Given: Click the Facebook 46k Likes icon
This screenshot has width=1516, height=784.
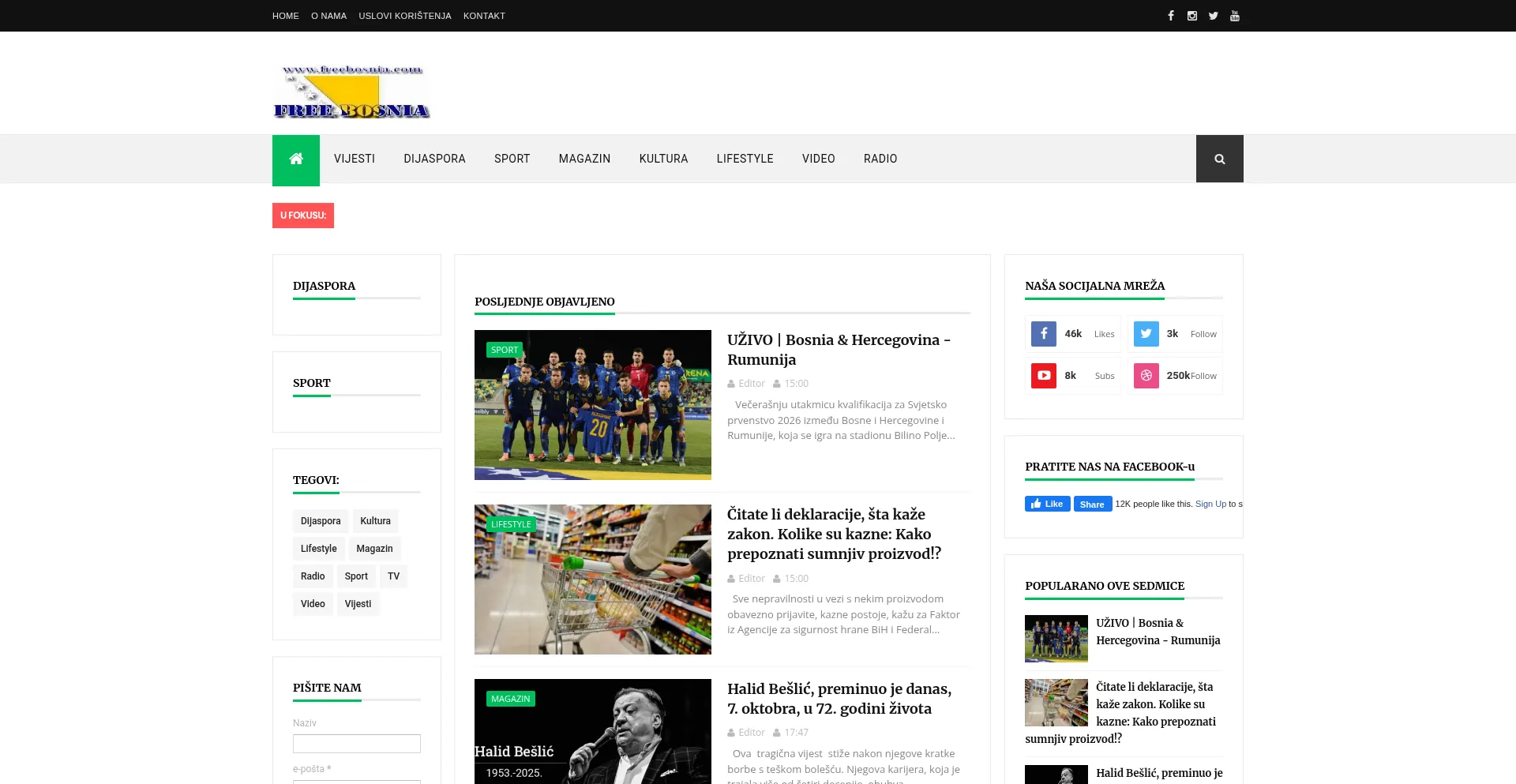Looking at the screenshot, I should point(1044,334).
